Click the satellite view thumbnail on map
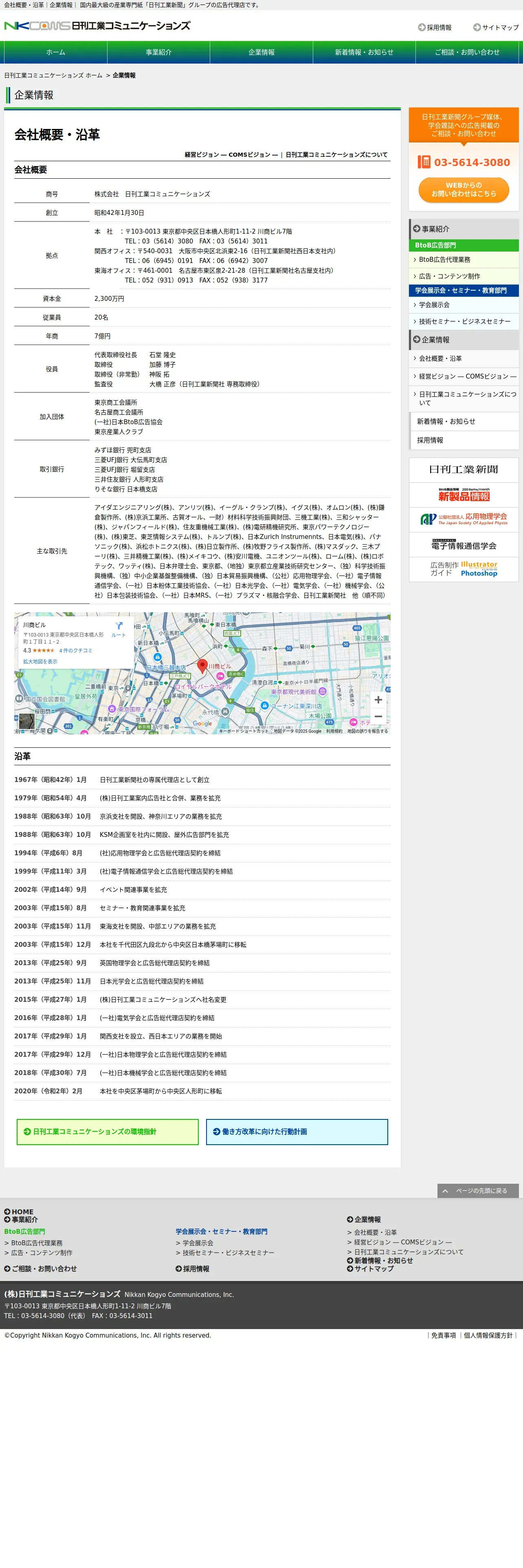 point(27,721)
